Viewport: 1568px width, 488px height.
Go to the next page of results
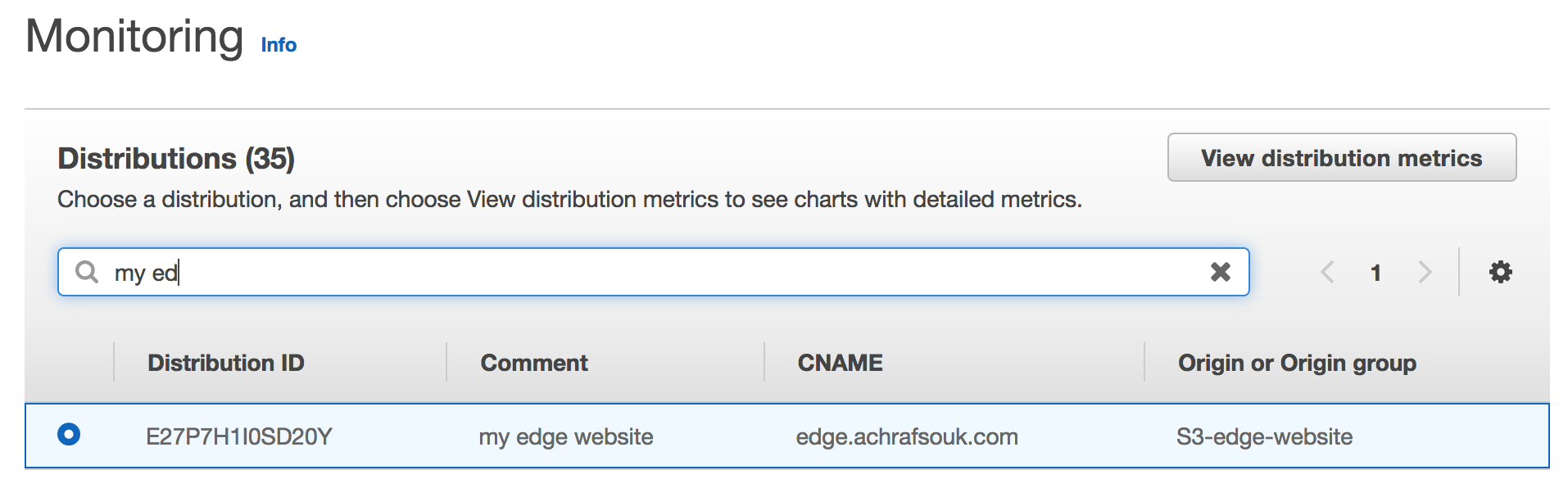point(1425,272)
